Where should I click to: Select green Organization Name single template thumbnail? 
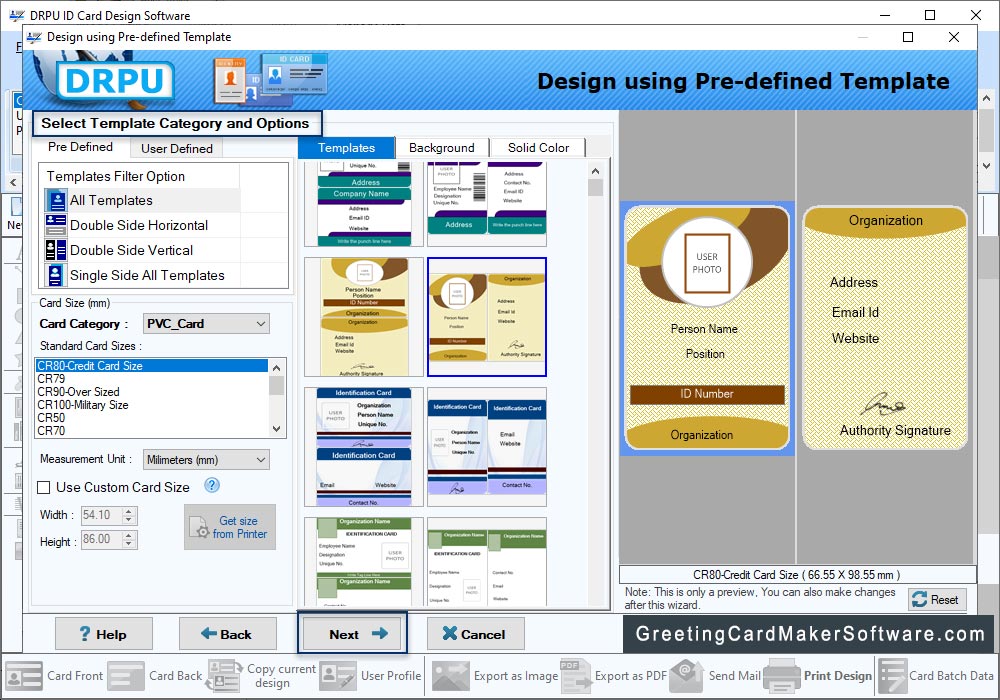click(x=364, y=562)
